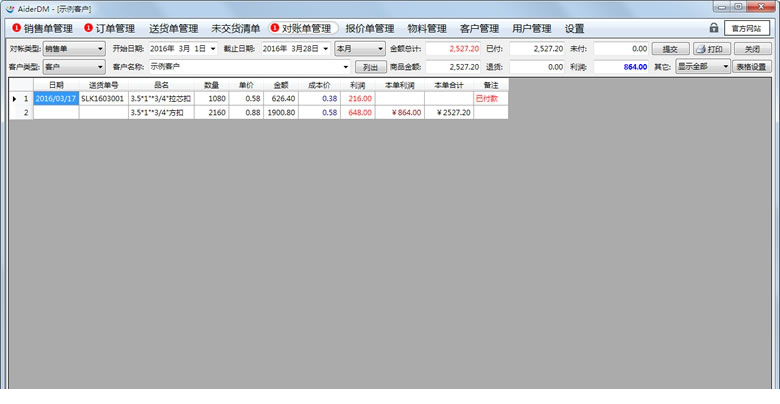The width and height of the screenshot is (780, 404).
Task: Expand the 客户类型 dropdown
Action: pyautogui.click(x=100, y=67)
